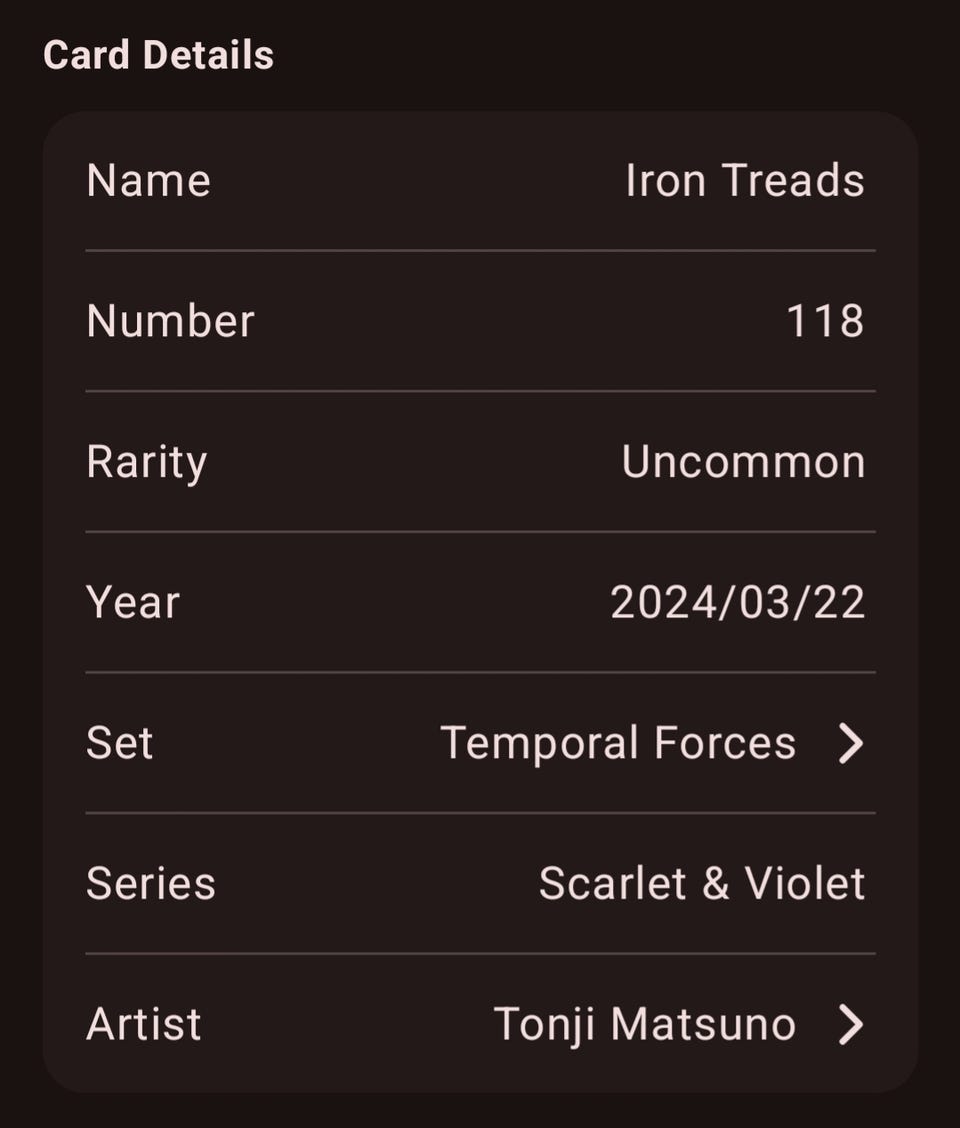Select card number 118
This screenshot has width=960, height=1128.
click(x=825, y=322)
